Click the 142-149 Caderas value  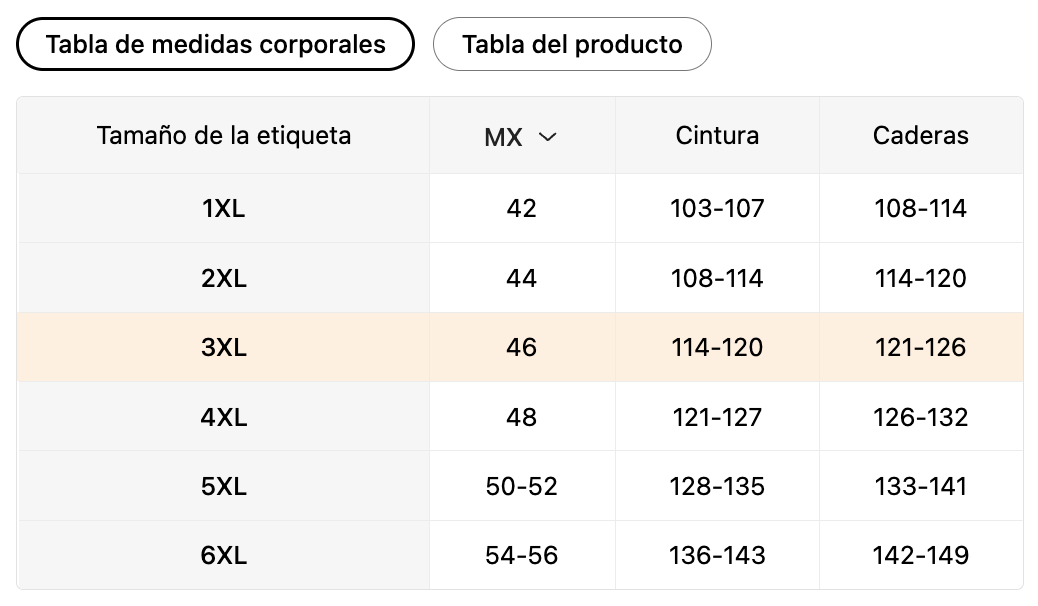(920, 555)
